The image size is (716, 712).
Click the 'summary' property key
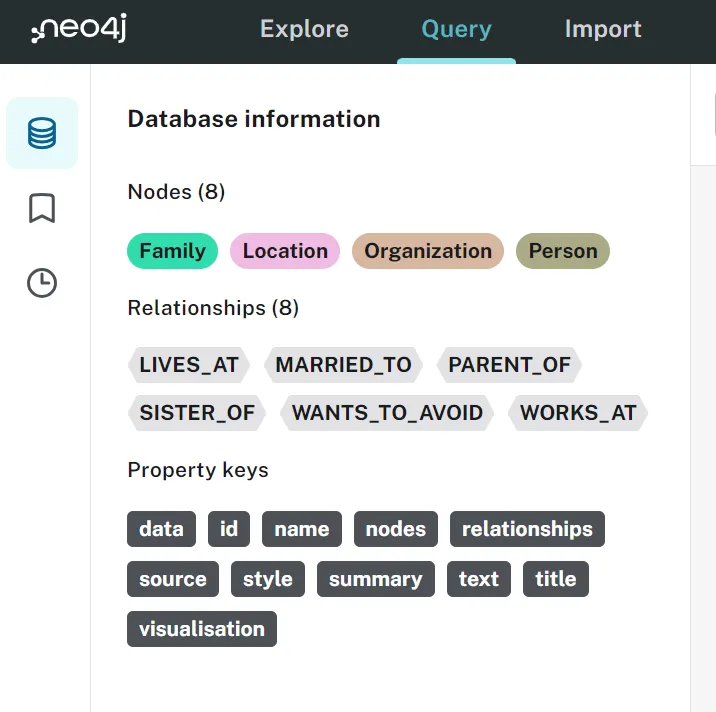[375, 579]
